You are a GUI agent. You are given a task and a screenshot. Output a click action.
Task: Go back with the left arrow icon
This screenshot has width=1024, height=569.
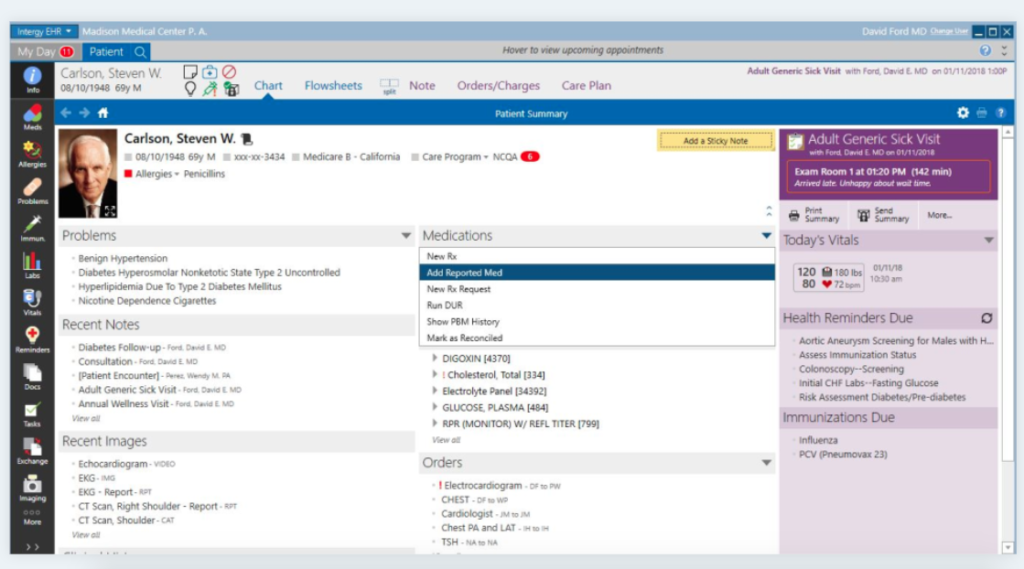tap(66, 113)
